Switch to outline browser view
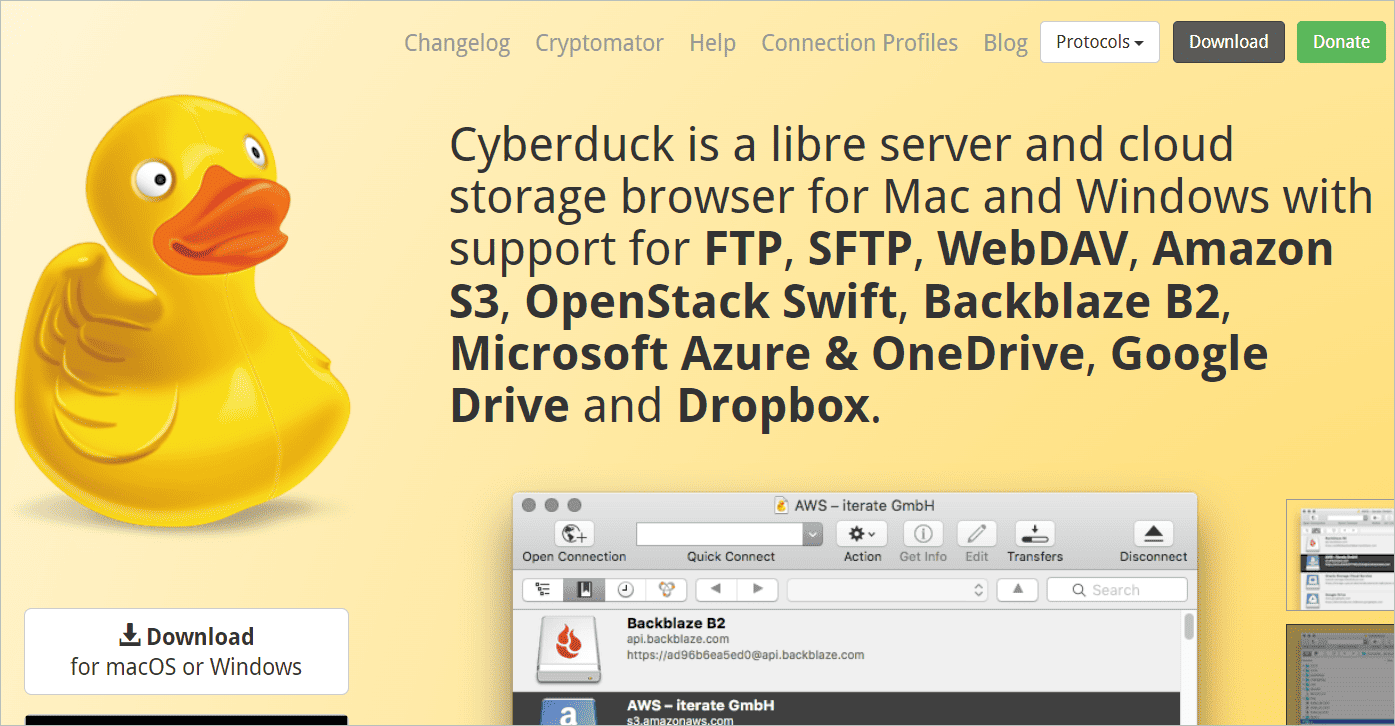 pos(543,590)
